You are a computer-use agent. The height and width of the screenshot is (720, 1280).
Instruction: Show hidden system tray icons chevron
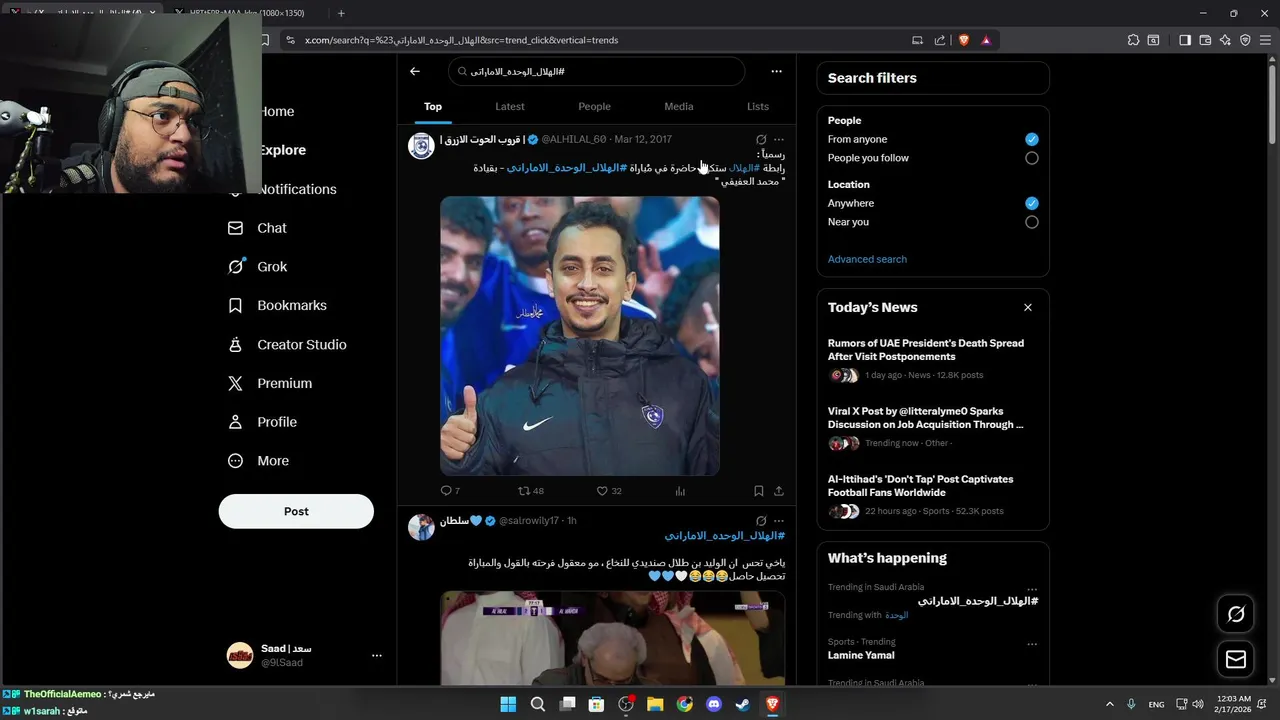(x=1109, y=704)
